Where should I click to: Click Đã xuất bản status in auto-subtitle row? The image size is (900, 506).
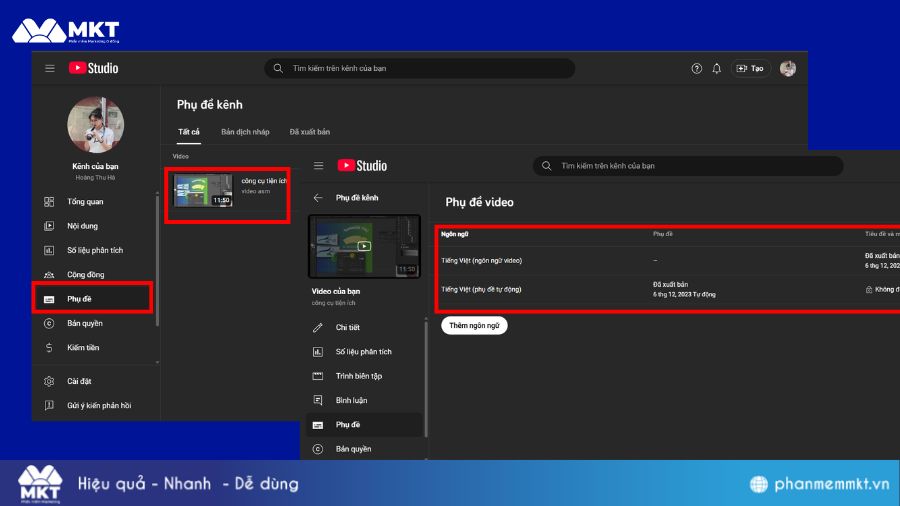click(x=670, y=285)
